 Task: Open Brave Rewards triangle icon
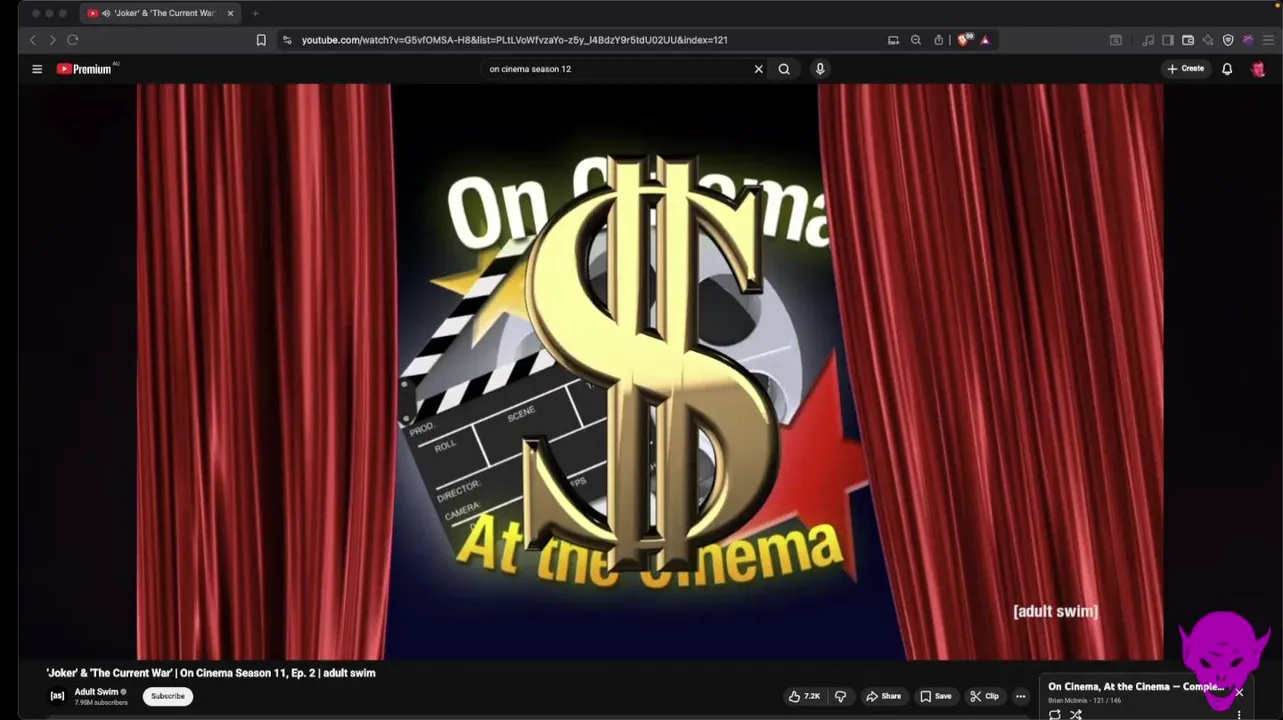coord(985,40)
